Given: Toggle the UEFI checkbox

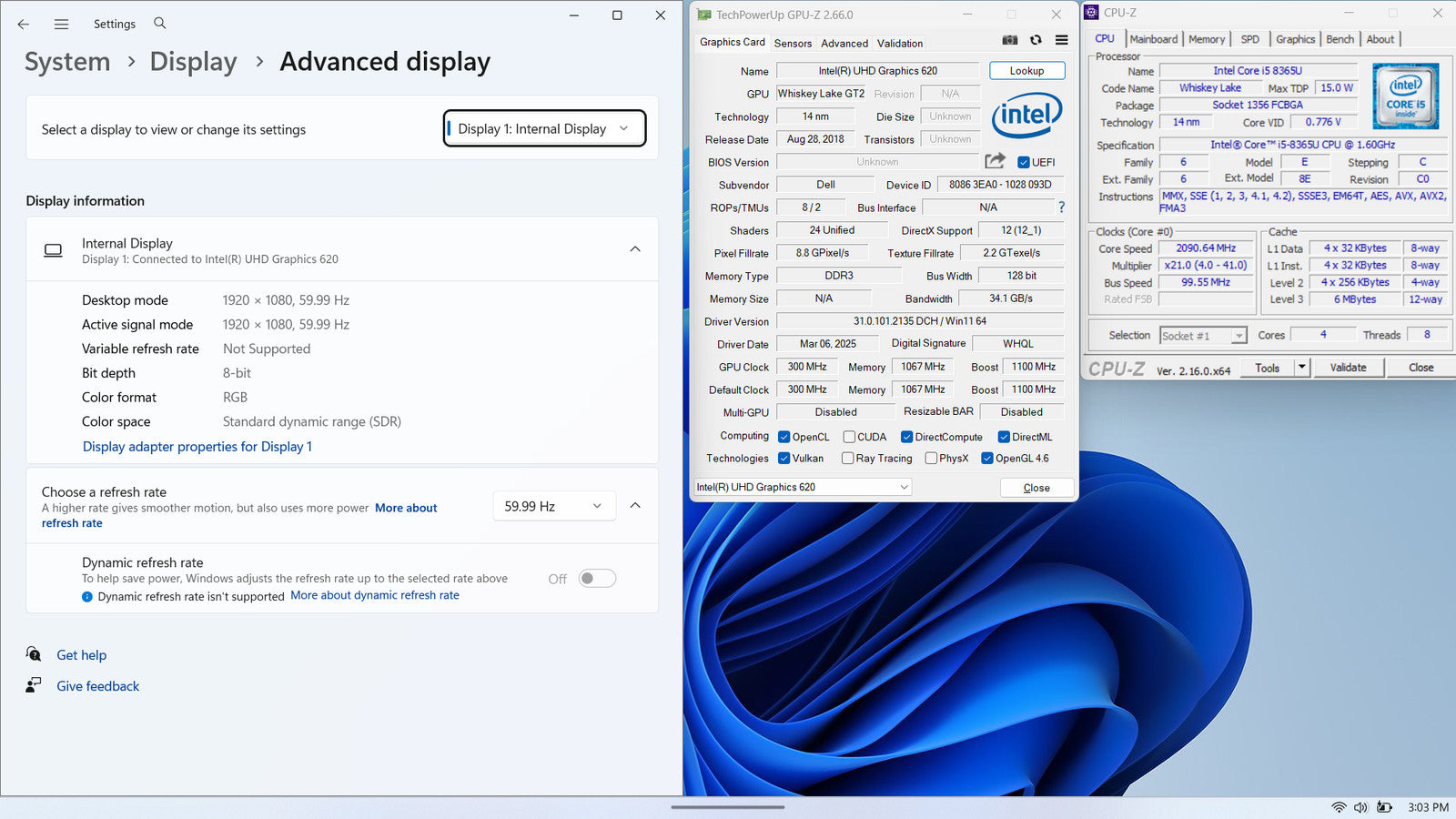Looking at the screenshot, I should point(1024,163).
